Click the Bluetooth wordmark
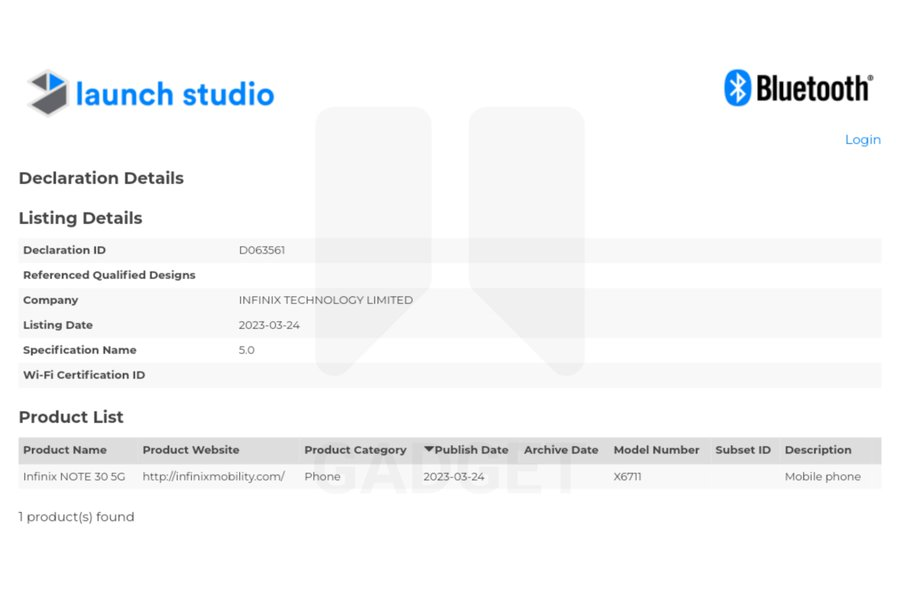The width and height of the screenshot is (900, 600). (x=814, y=88)
